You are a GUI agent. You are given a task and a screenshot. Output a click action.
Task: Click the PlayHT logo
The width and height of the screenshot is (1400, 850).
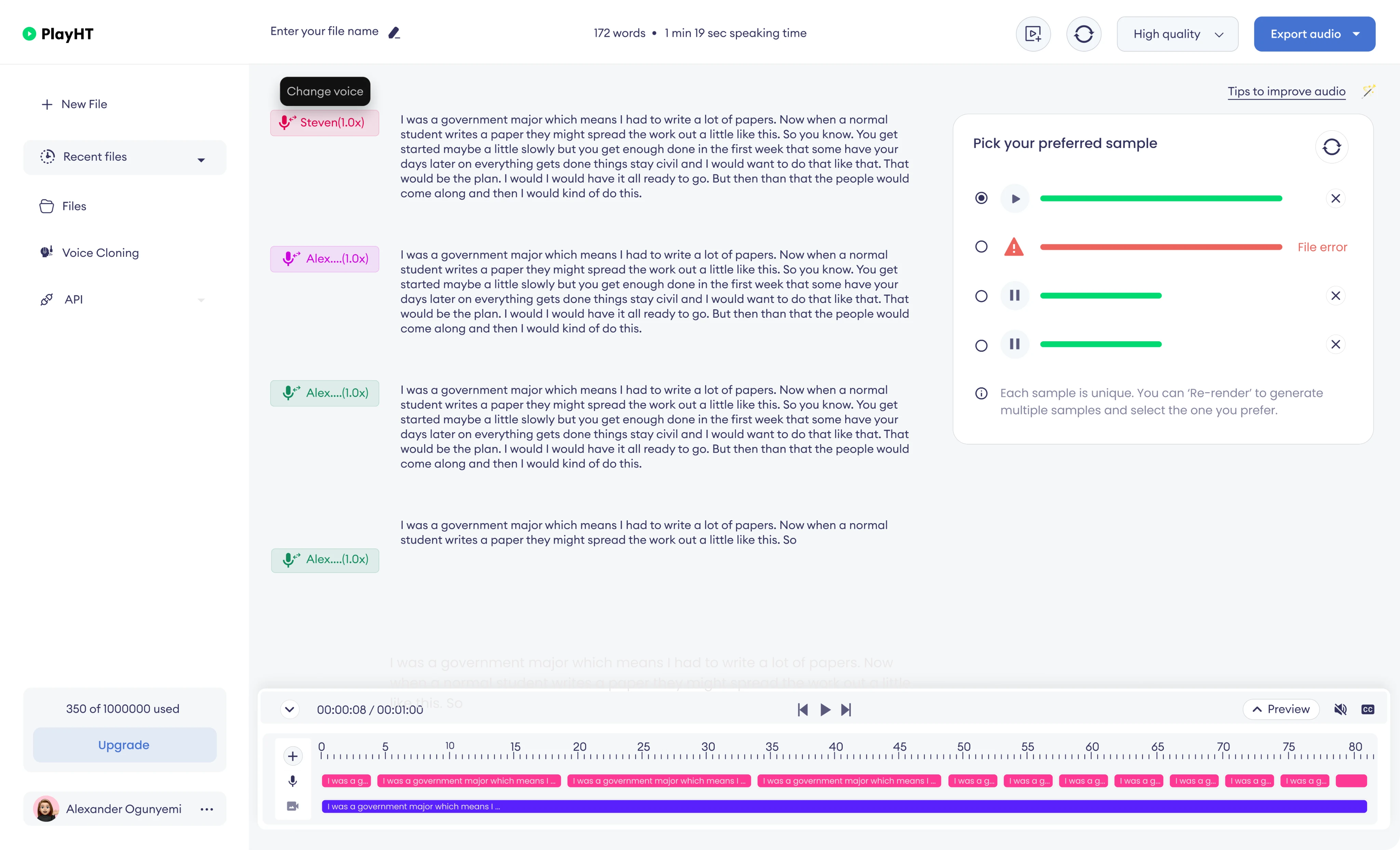[x=58, y=34]
